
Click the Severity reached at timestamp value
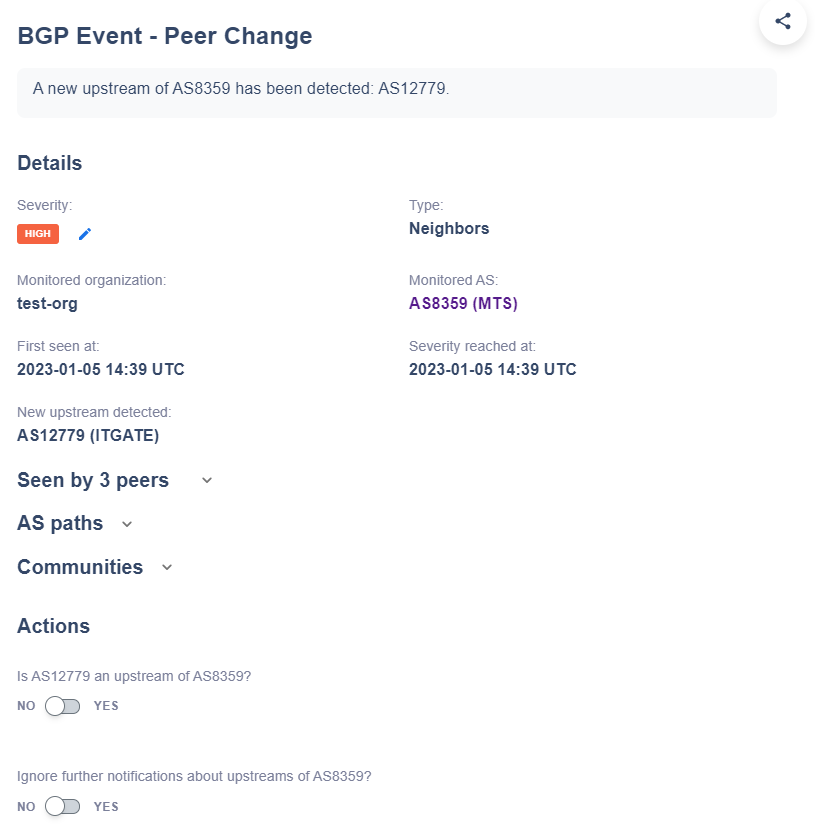click(x=492, y=369)
